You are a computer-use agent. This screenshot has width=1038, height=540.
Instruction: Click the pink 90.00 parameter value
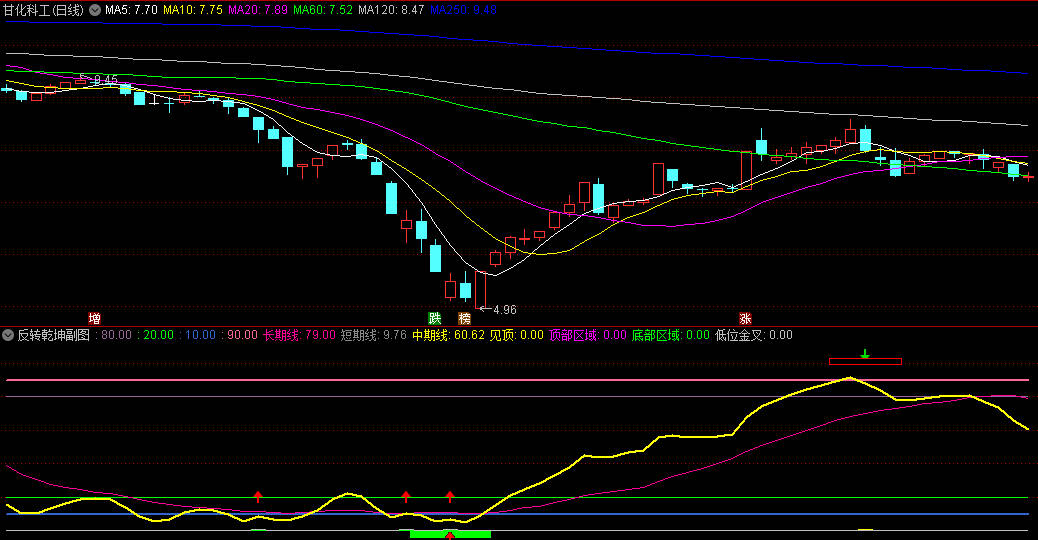[242, 335]
